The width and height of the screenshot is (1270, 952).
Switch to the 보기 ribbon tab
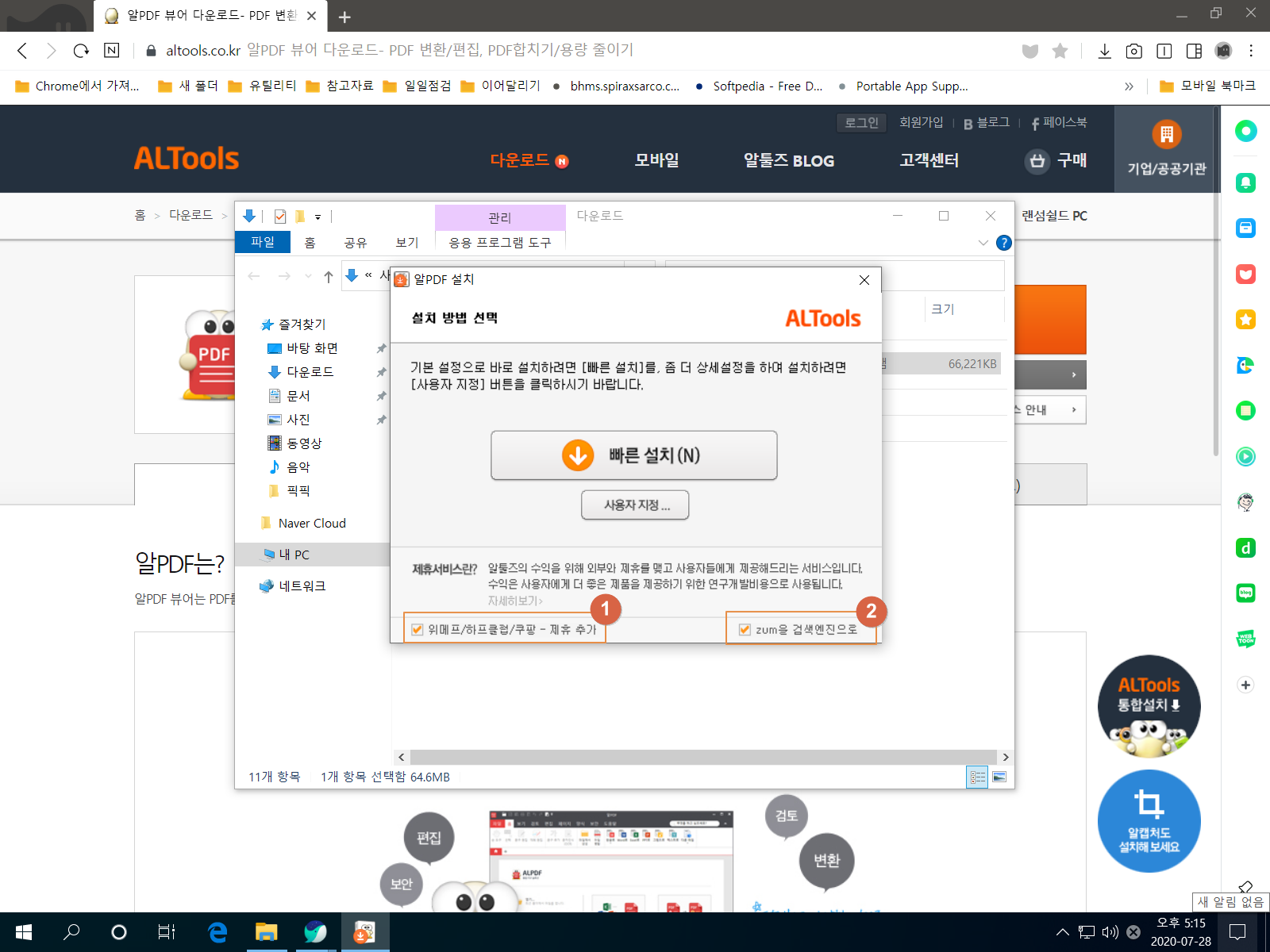407,242
